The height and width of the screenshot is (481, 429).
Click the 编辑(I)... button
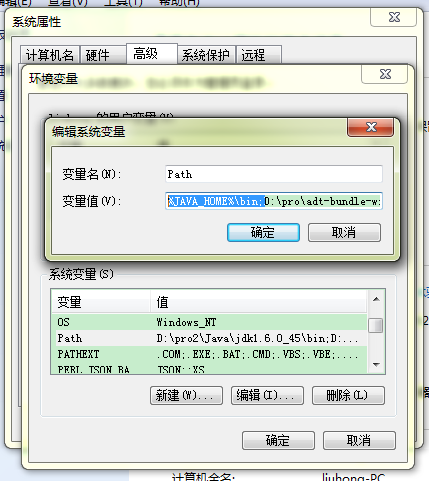tap(267, 396)
